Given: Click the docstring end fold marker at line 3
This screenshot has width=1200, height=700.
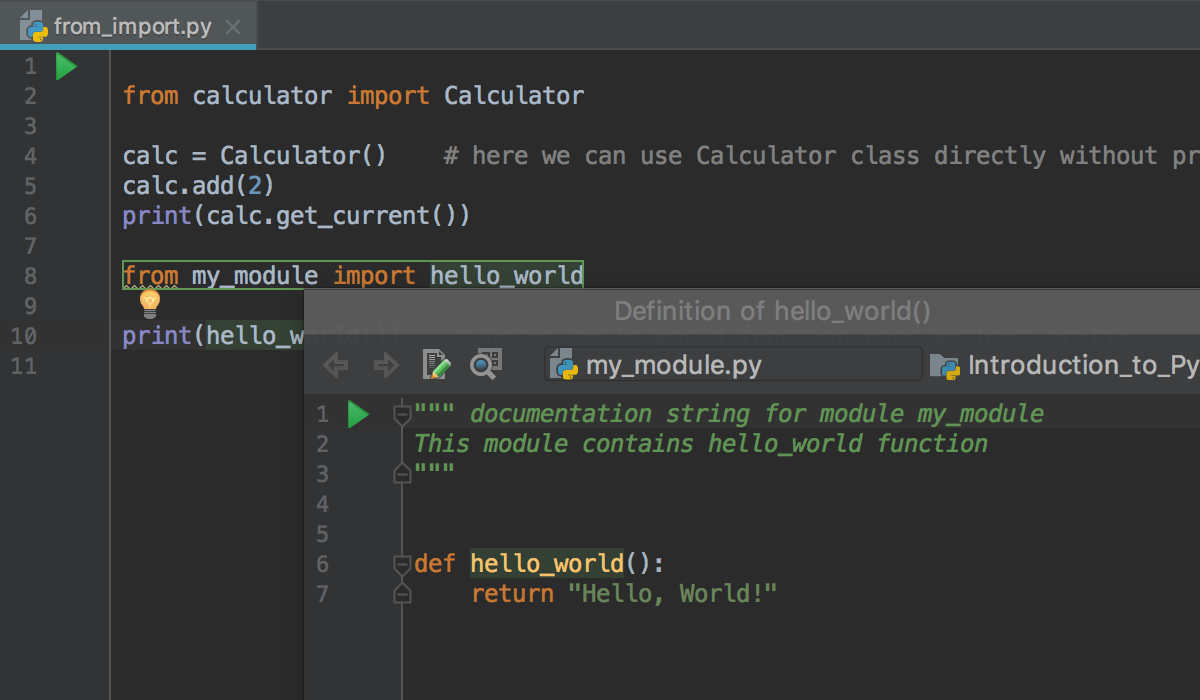Looking at the screenshot, I should (x=402, y=473).
